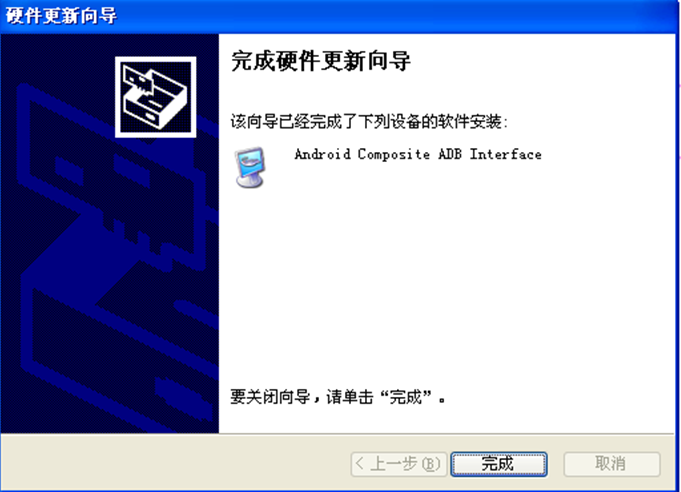Select the device monitor icon
Screen dimensions: 681x492
tap(250, 167)
